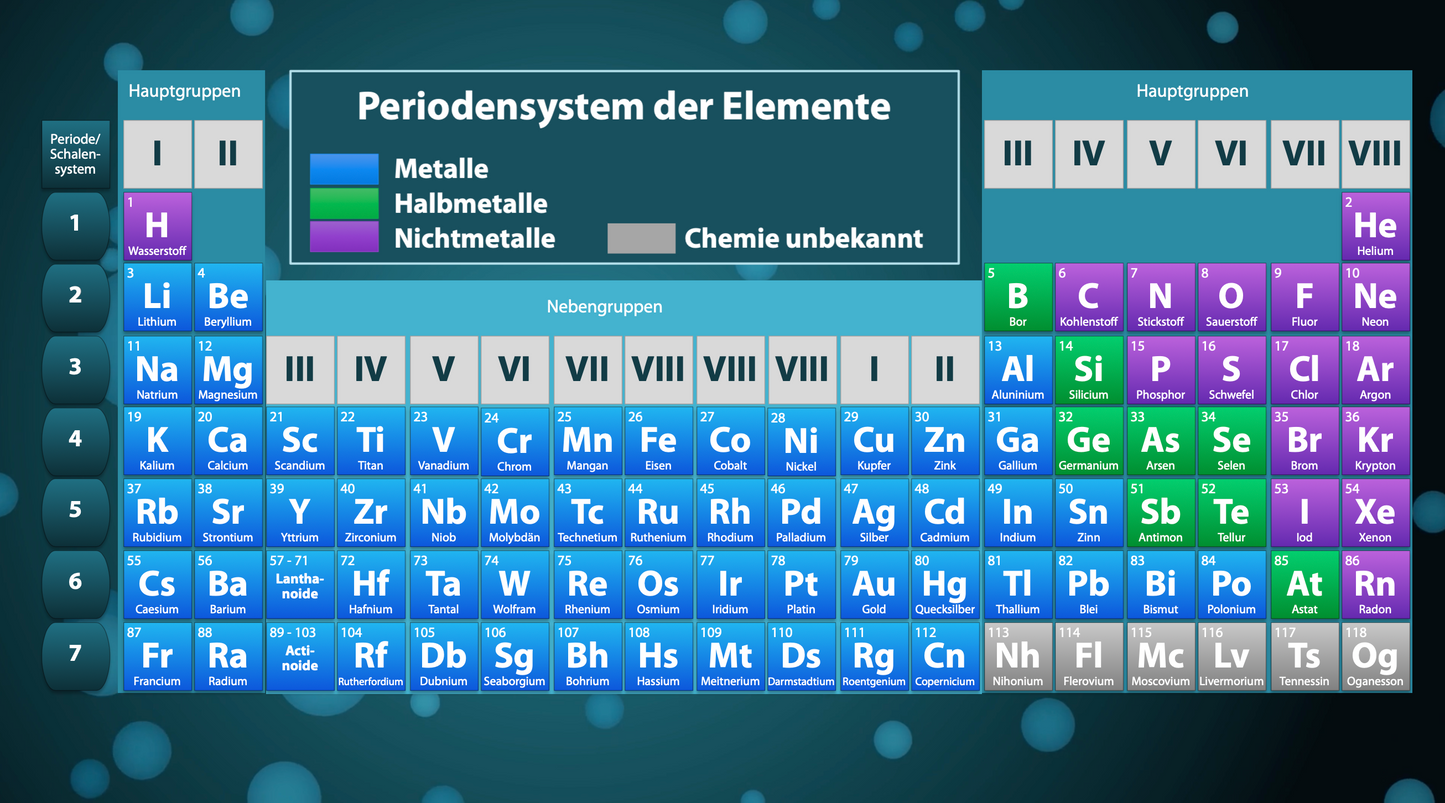
Task: Open the Gold (Au) element tile
Action: pyautogui.click(x=873, y=585)
